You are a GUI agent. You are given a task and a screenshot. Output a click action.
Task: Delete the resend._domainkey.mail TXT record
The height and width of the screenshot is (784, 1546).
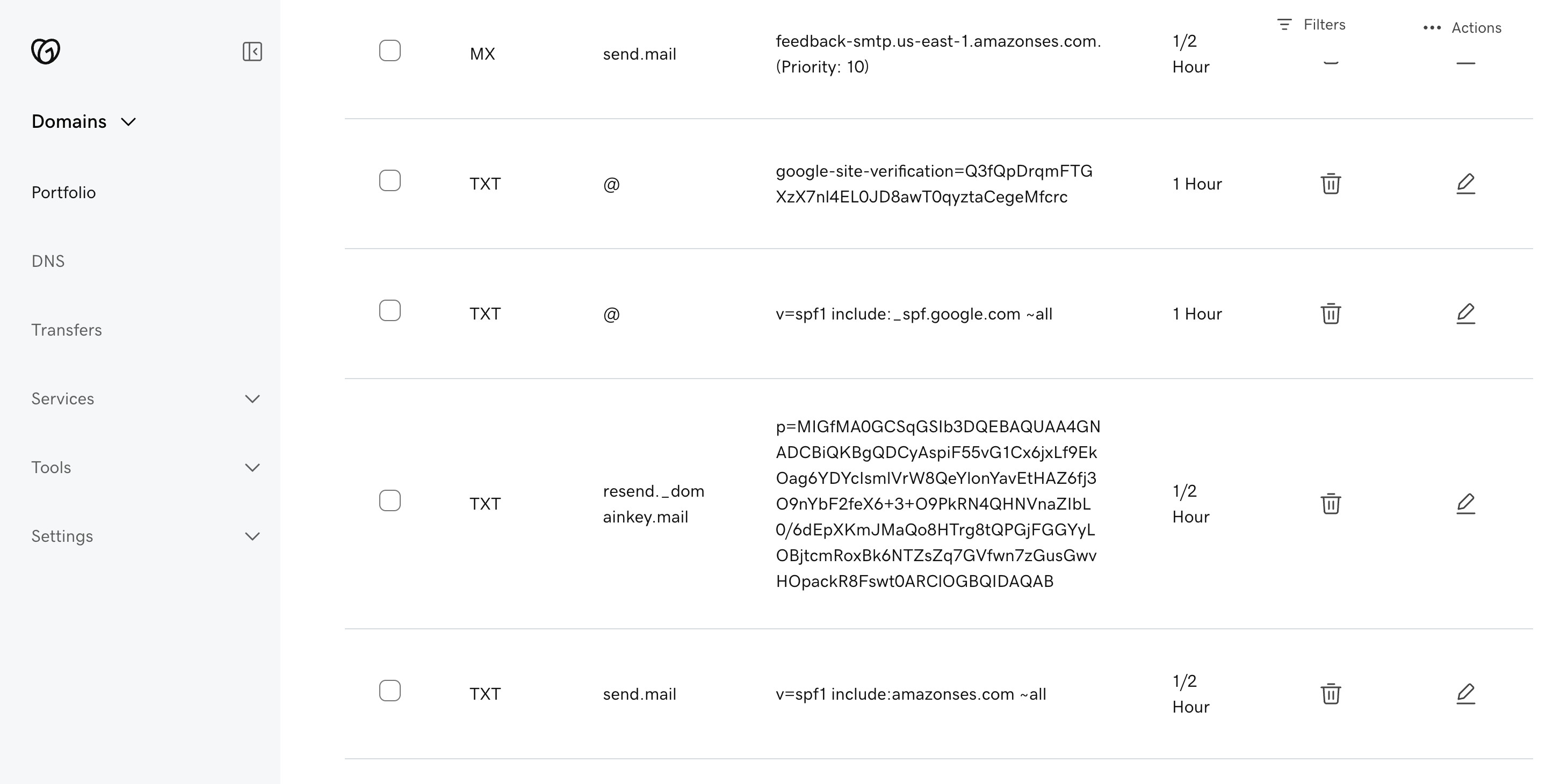pyautogui.click(x=1331, y=504)
